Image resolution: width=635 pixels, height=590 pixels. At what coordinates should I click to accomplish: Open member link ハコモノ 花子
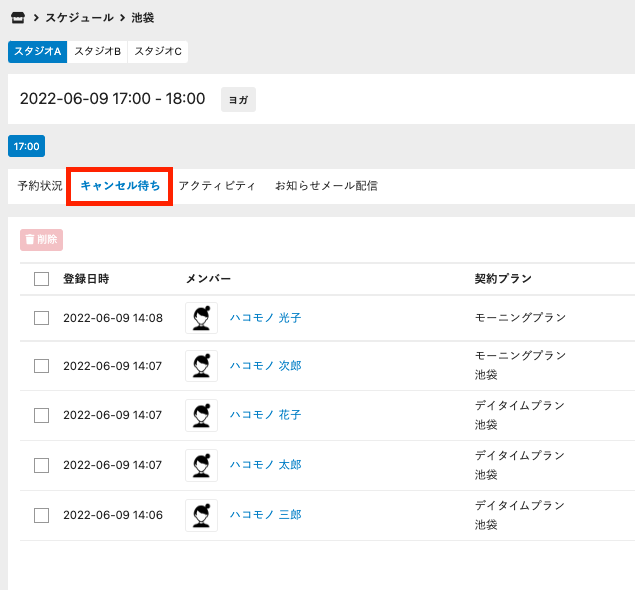click(x=265, y=415)
